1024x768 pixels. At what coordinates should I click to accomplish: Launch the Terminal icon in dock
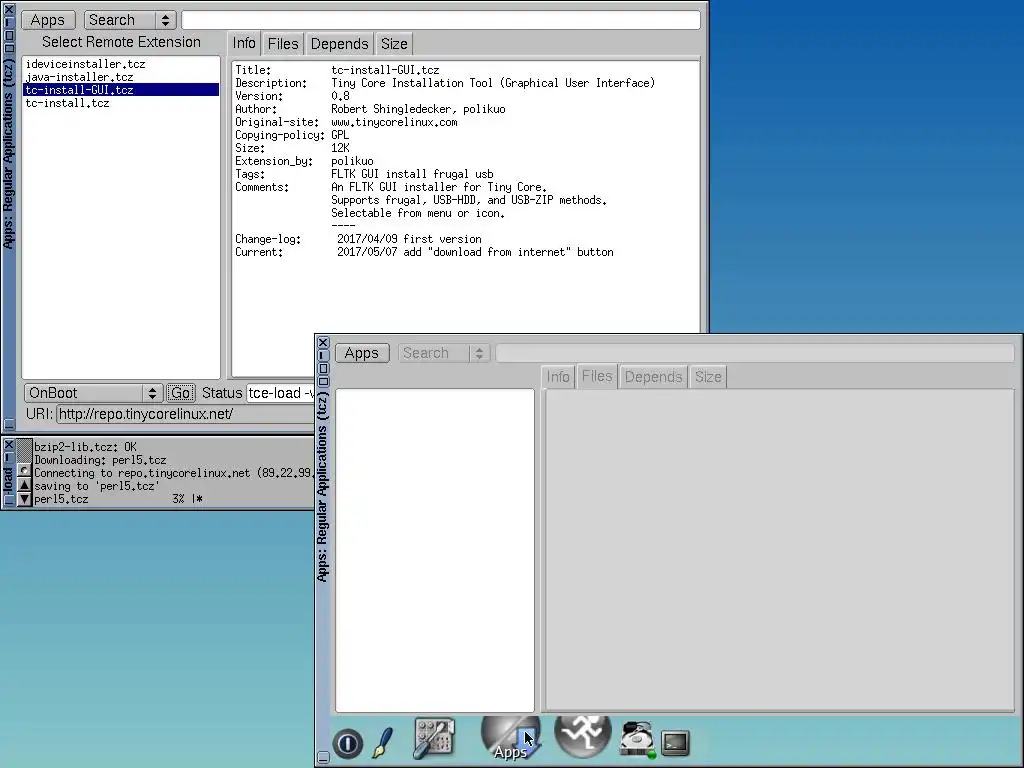(x=675, y=743)
